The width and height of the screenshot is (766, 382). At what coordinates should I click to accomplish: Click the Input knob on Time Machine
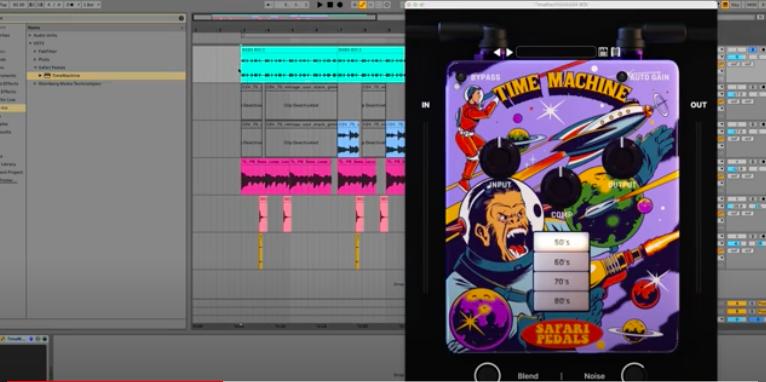tap(500, 158)
